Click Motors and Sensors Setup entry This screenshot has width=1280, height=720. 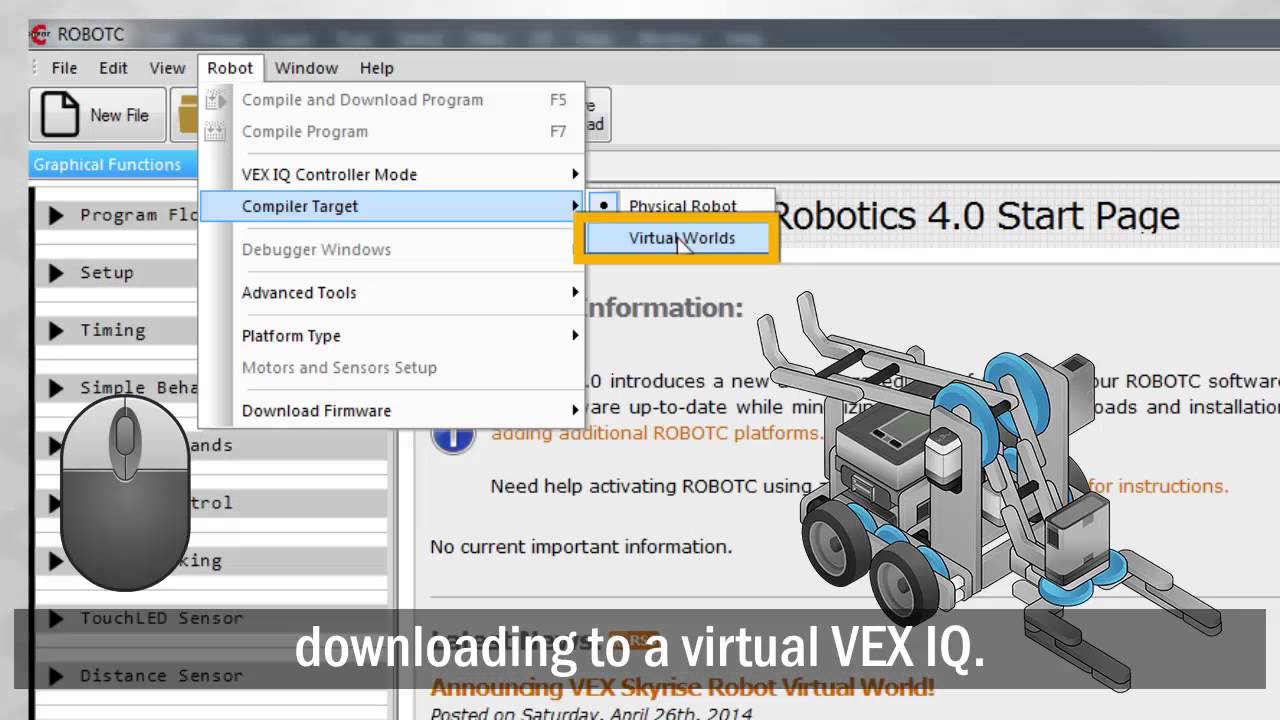point(392,367)
